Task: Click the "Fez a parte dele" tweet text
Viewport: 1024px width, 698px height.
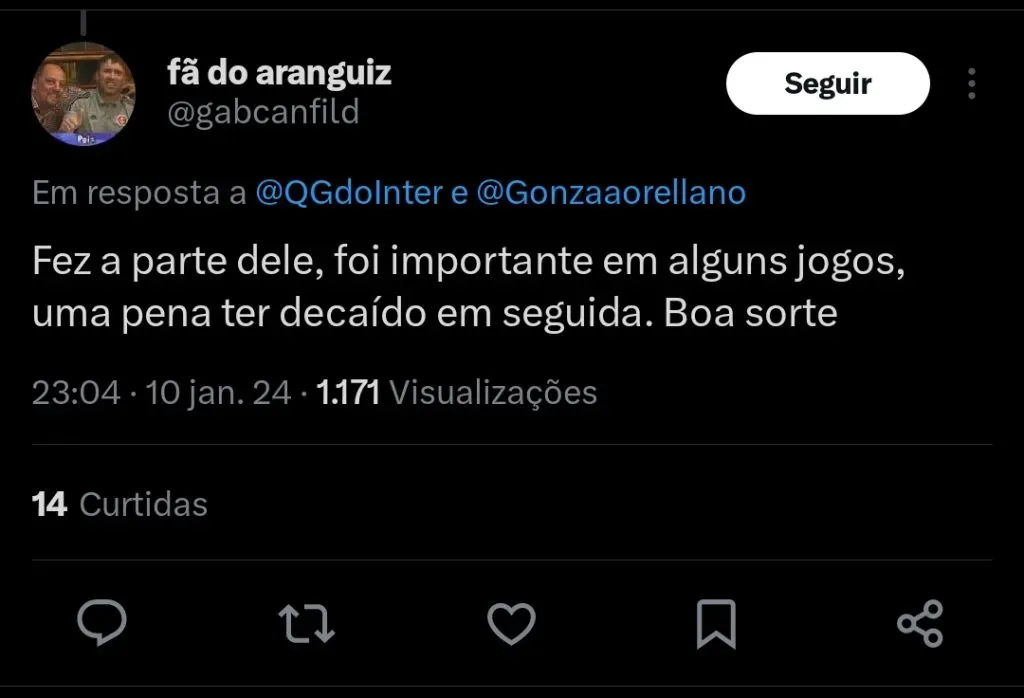Action: [156, 265]
